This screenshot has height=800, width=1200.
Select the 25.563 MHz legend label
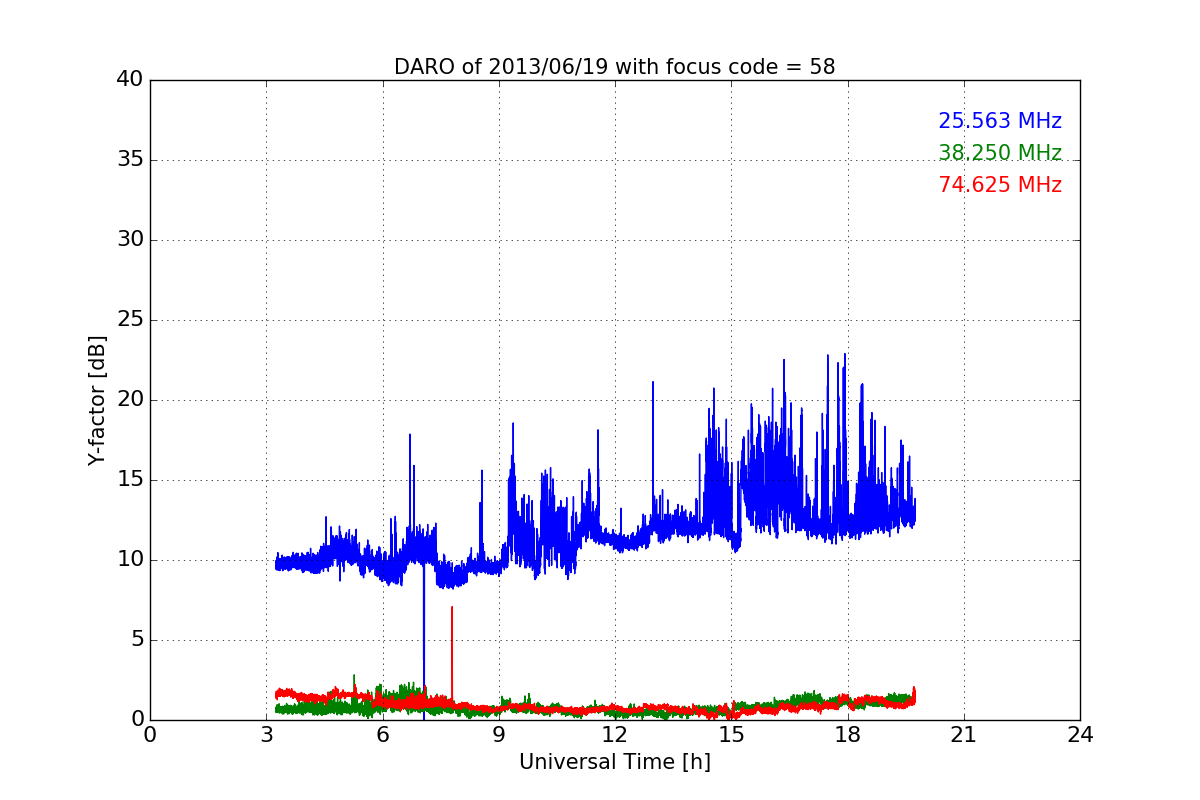coord(1000,121)
